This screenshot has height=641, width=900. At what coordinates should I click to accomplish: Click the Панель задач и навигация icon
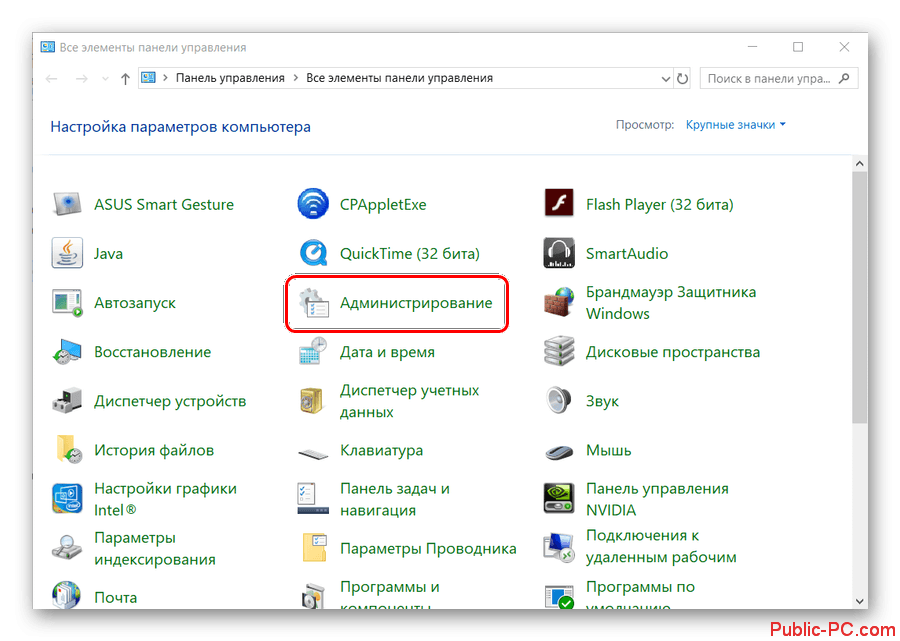tap(313, 499)
